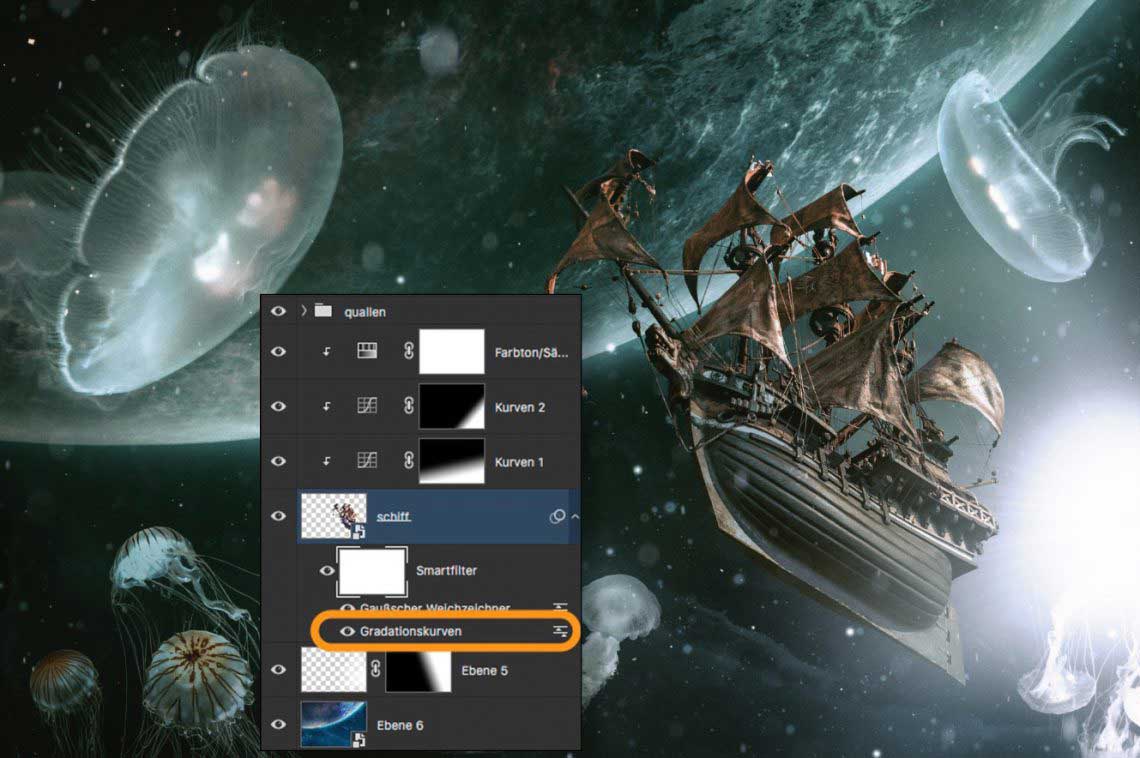Image resolution: width=1140 pixels, height=758 pixels.
Task: Click the Ebene 6 layer thumbnail
Action: click(x=334, y=725)
